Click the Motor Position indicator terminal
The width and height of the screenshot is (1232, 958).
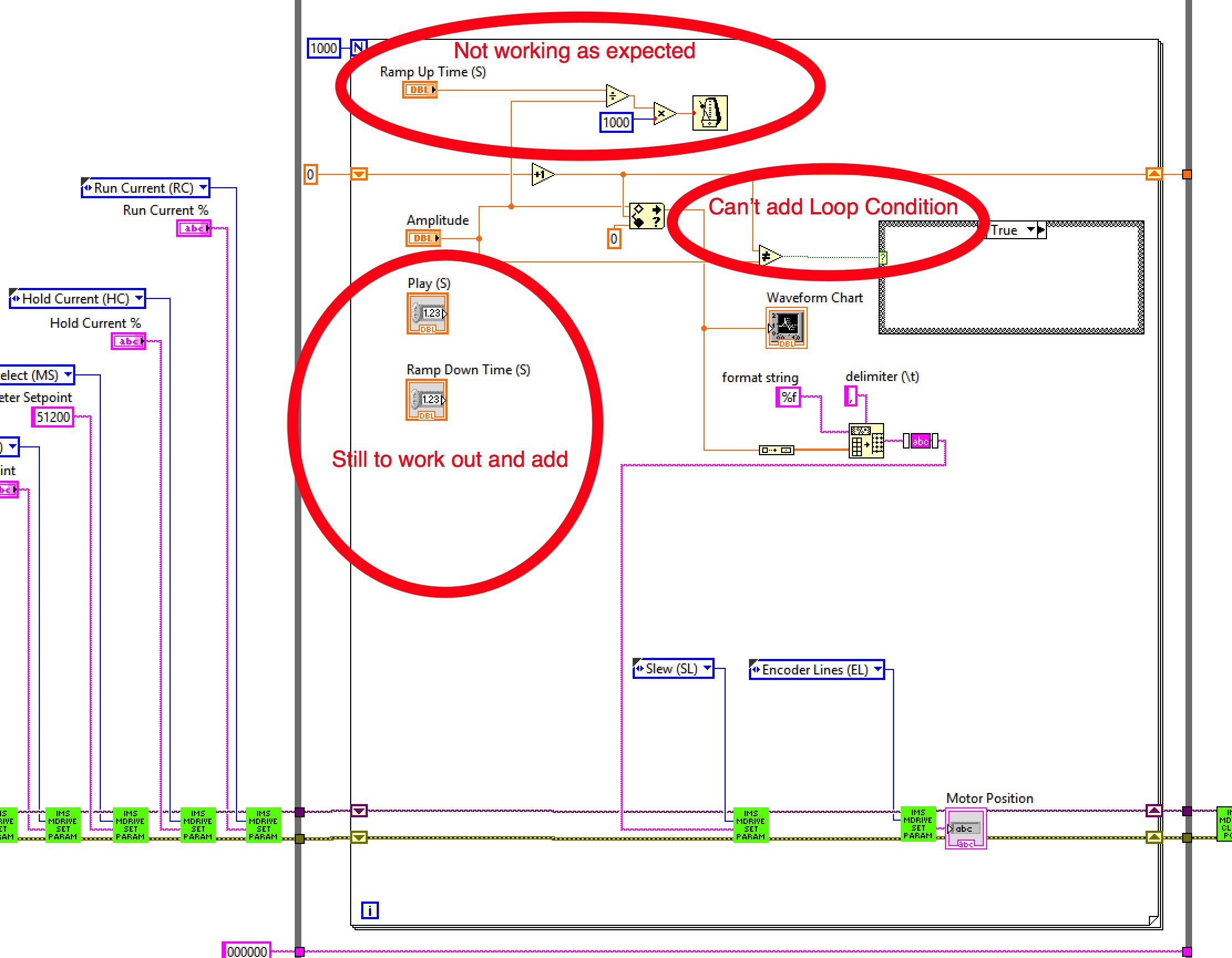click(x=965, y=828)
